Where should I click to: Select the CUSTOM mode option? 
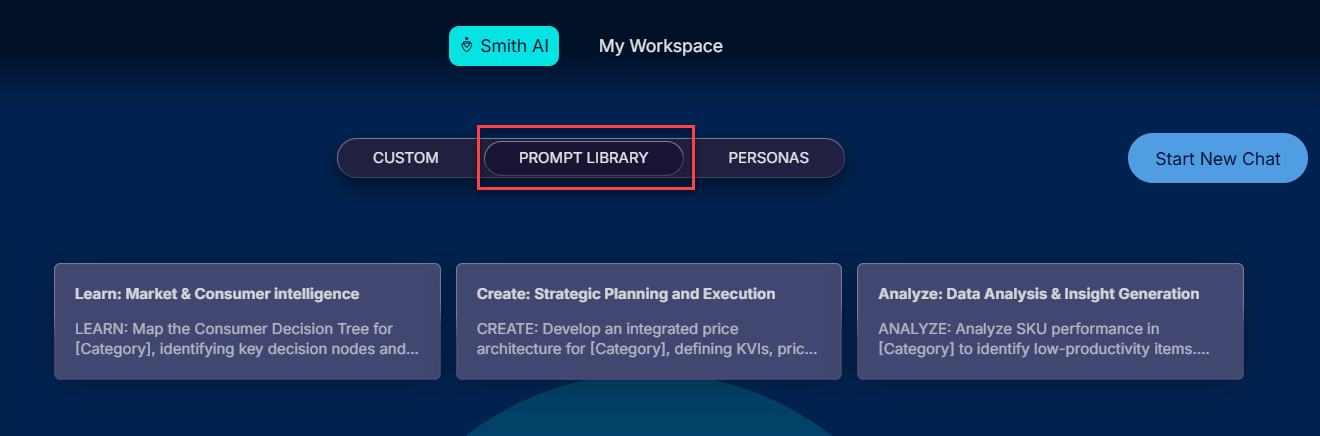click(405, 158)
